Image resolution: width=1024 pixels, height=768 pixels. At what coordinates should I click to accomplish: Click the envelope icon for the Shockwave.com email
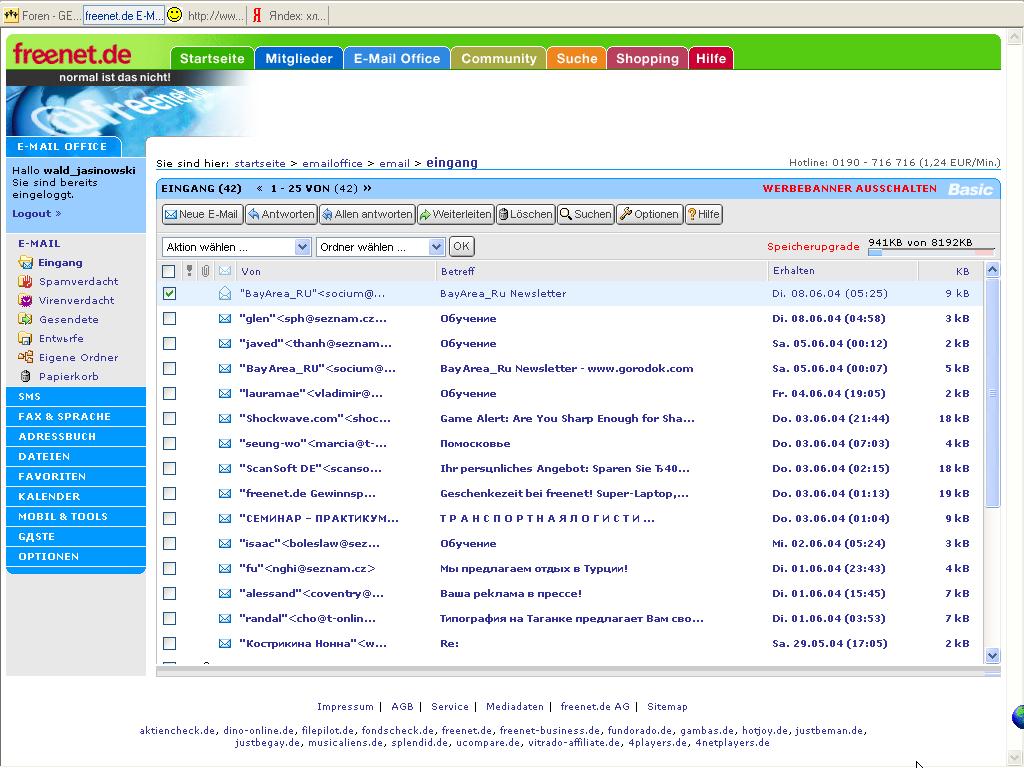tap(225, 419)
